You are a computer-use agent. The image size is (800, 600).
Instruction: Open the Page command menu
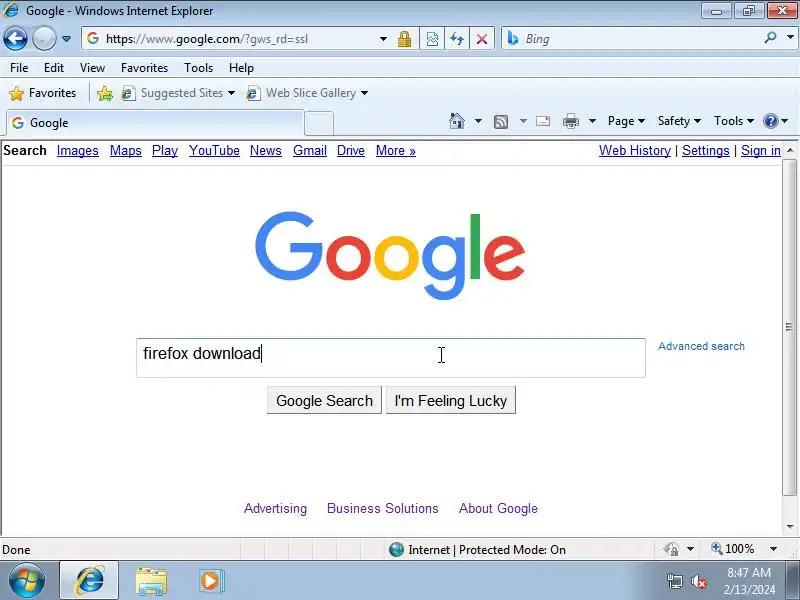(x=626, y=121)
